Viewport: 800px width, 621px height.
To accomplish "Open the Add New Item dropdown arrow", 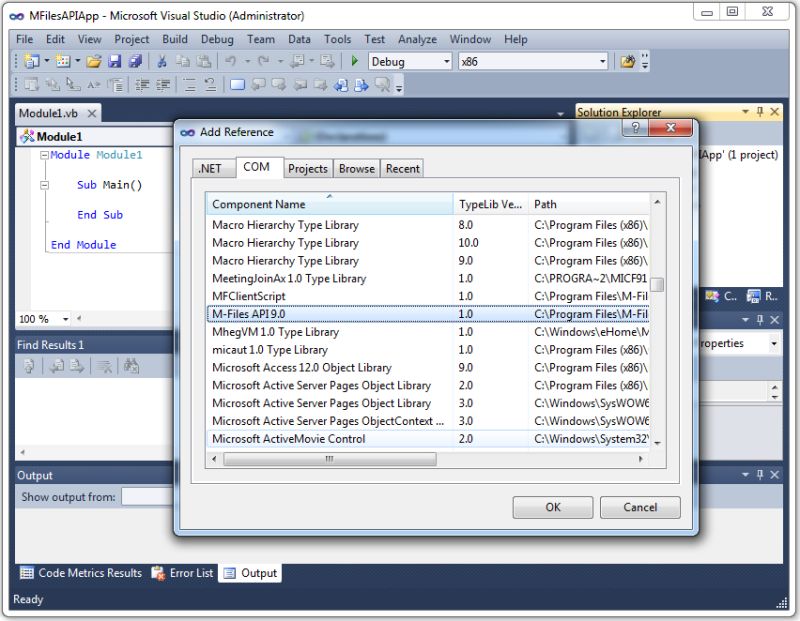I will coord(78,61).
